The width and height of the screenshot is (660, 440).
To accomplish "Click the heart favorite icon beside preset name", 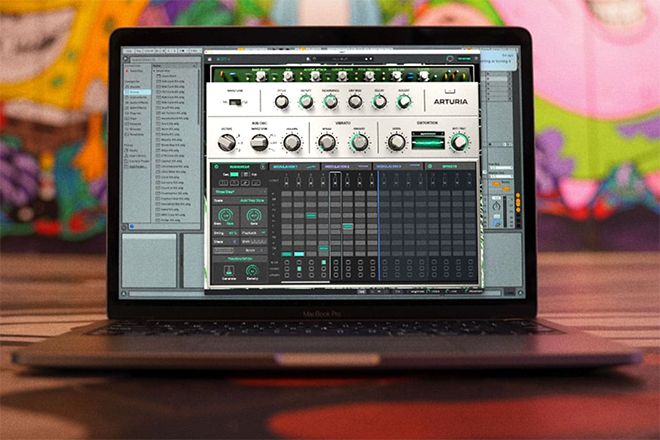I will click(x=314, y=59).
